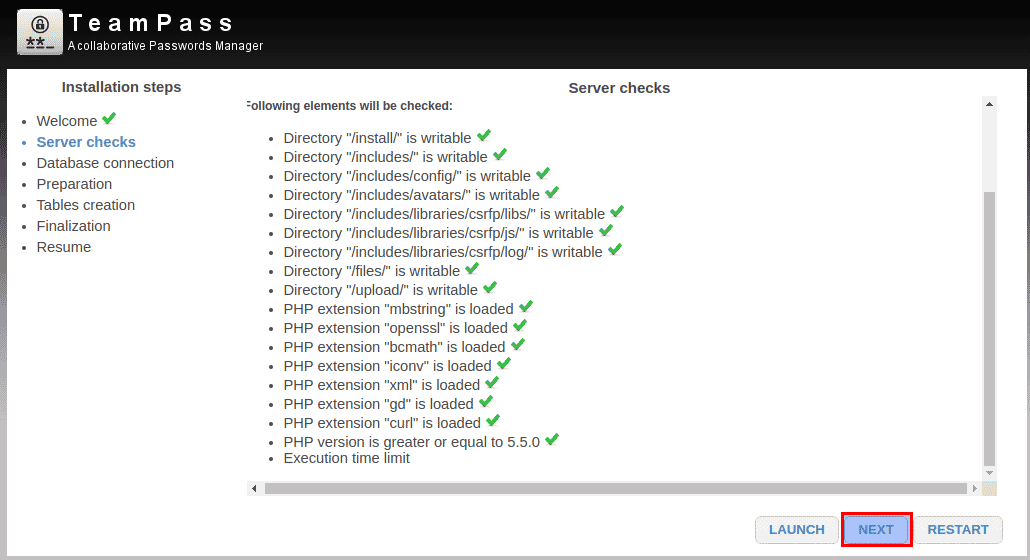Select the Tables creation step

85,205
